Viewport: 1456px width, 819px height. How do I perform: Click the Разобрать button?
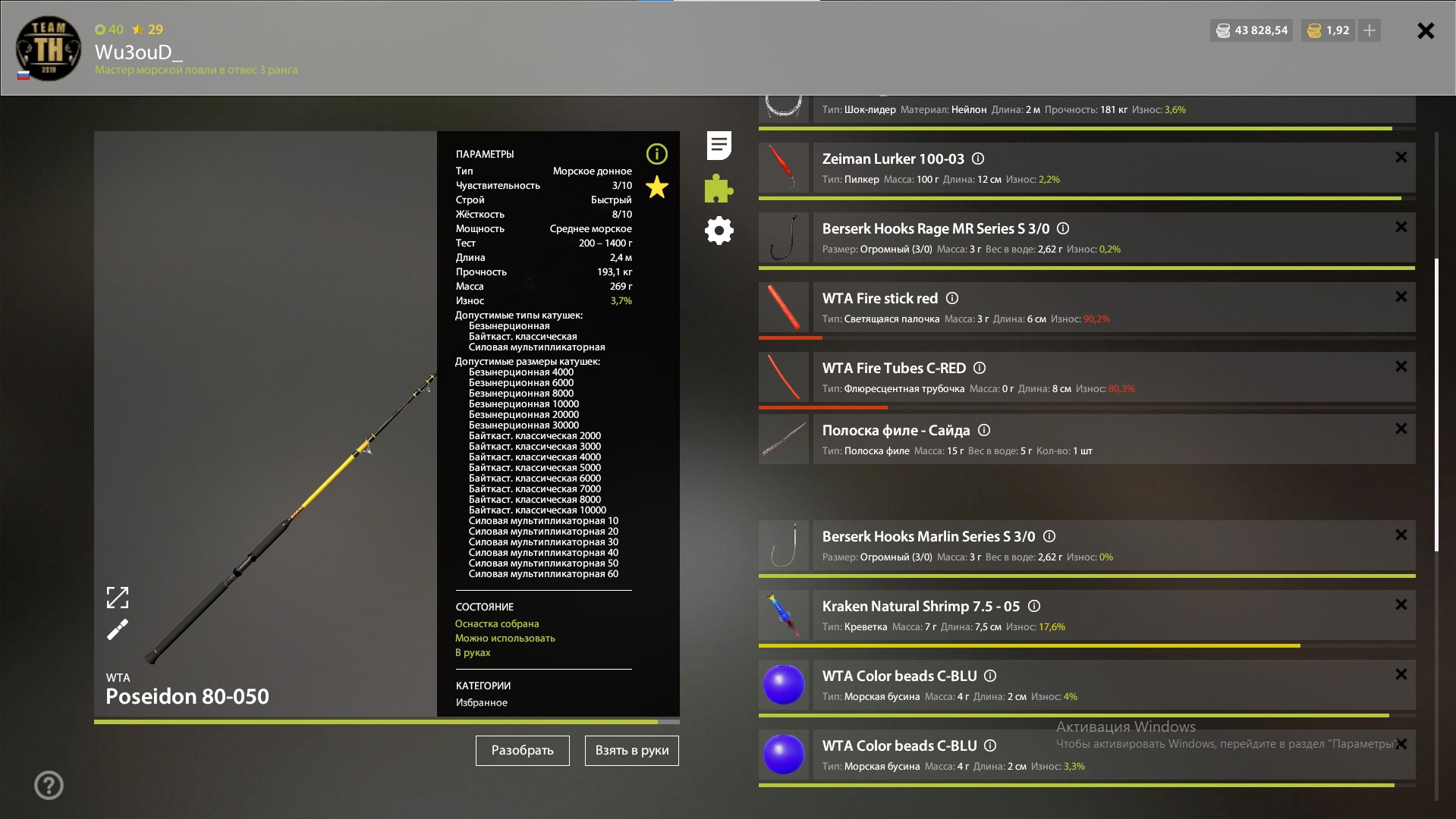point(523,750)
